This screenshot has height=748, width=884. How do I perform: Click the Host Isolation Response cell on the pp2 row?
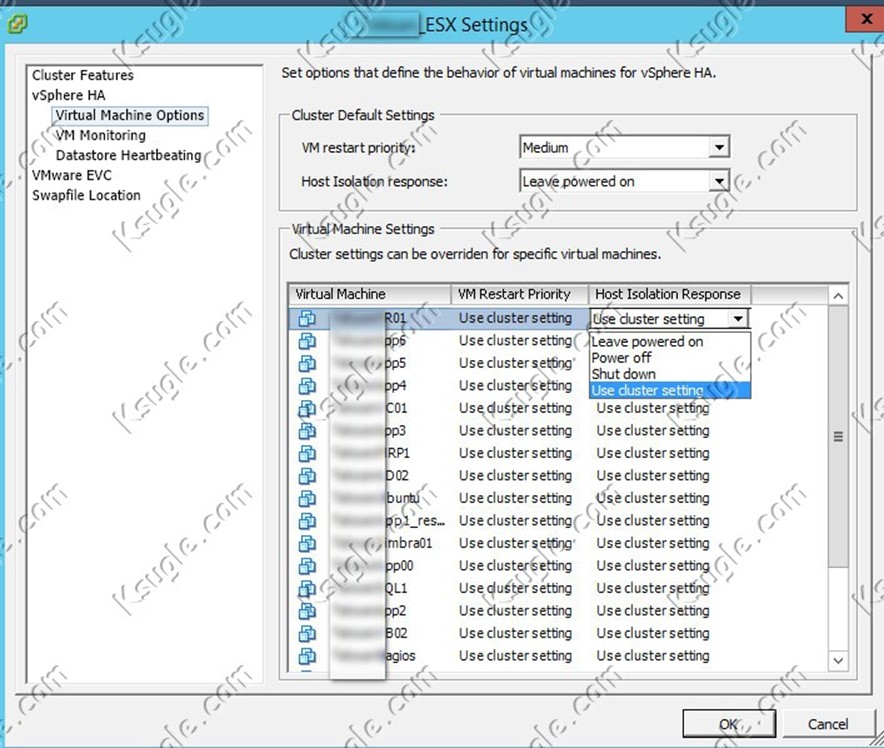coord(653,612)
